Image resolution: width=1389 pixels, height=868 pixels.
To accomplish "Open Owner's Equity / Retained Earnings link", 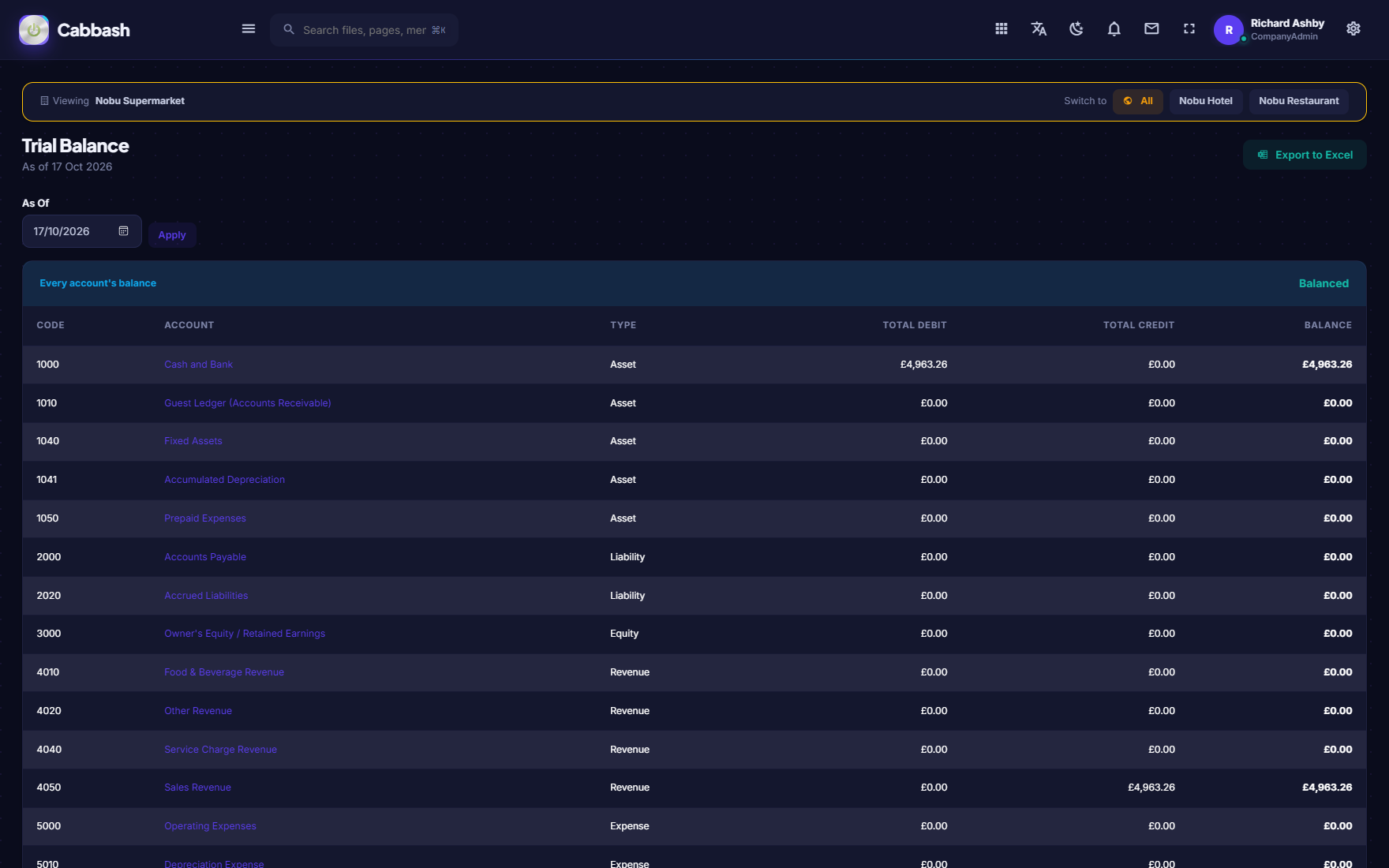I will tap(245, 634).
